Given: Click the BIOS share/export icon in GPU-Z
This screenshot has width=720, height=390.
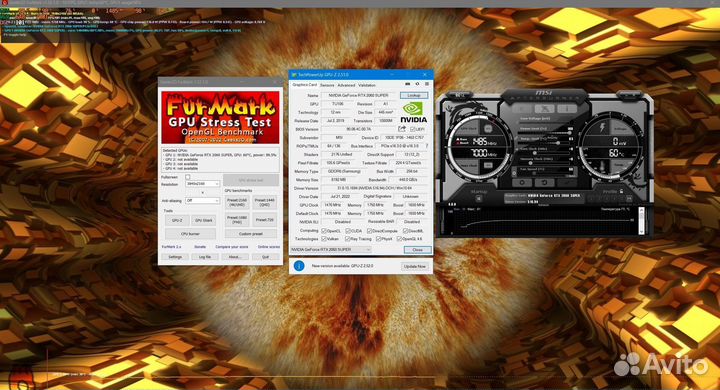Looking at the screenshot, I should 402,129.
